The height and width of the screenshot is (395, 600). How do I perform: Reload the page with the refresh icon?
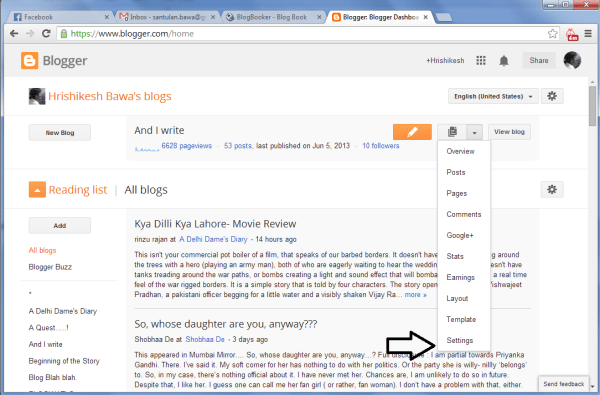coord(46,34)
